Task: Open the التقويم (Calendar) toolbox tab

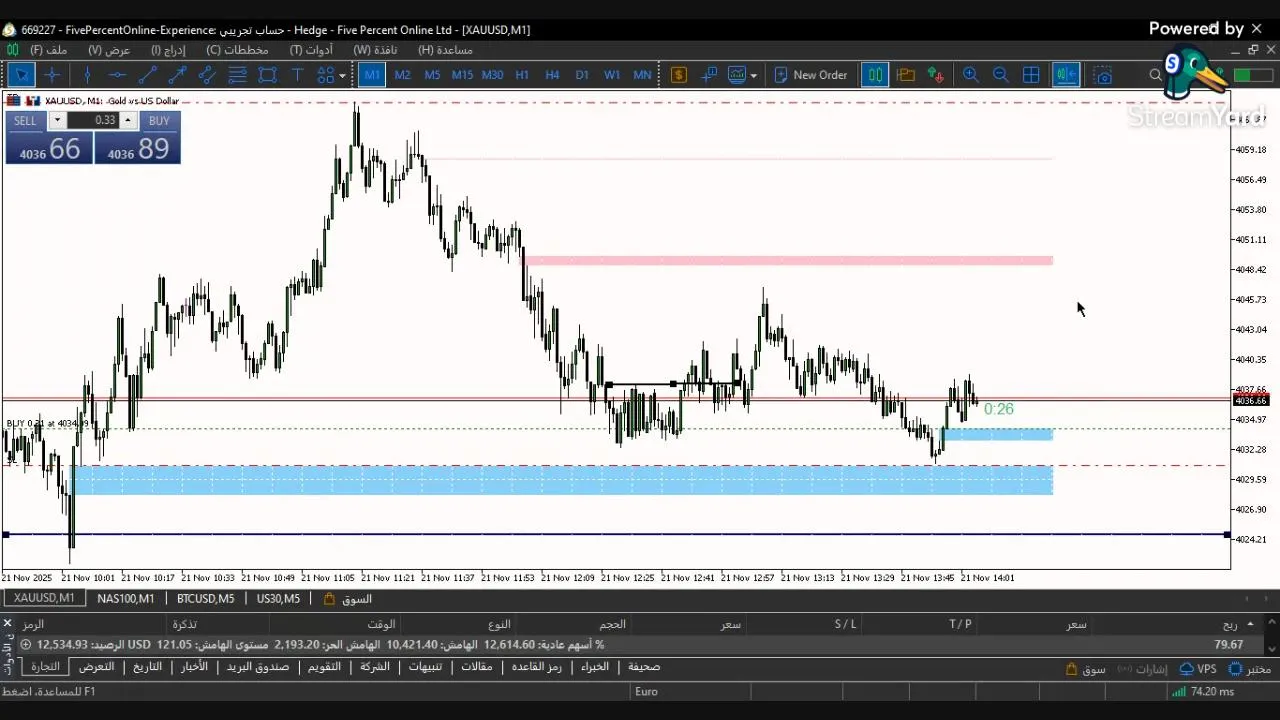Action: (324, 666)
